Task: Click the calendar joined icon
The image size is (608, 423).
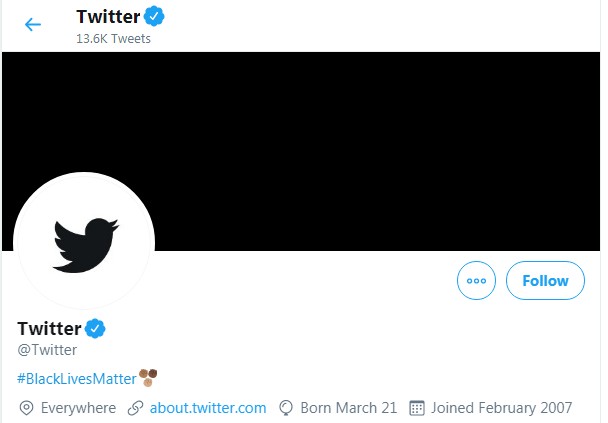Action: 417,408
